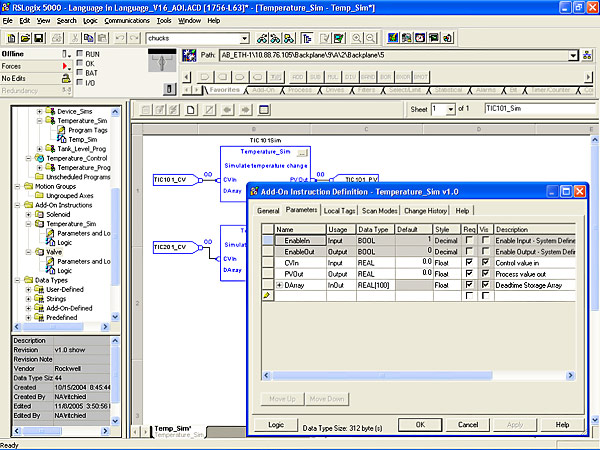Click the Logic button in the dialog
600x450 pixels.
(x=276, y=425)
